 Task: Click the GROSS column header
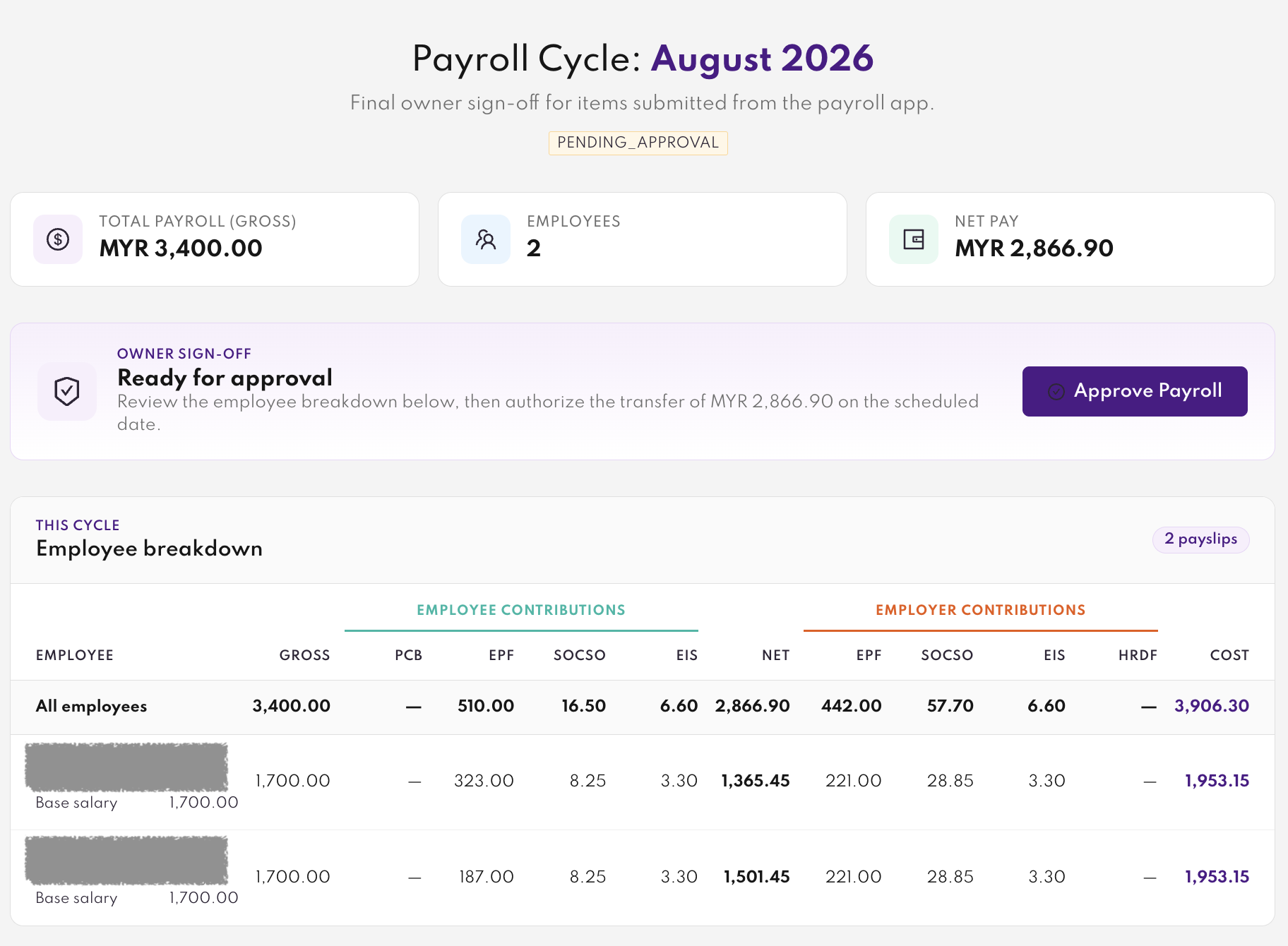point(304,655)
